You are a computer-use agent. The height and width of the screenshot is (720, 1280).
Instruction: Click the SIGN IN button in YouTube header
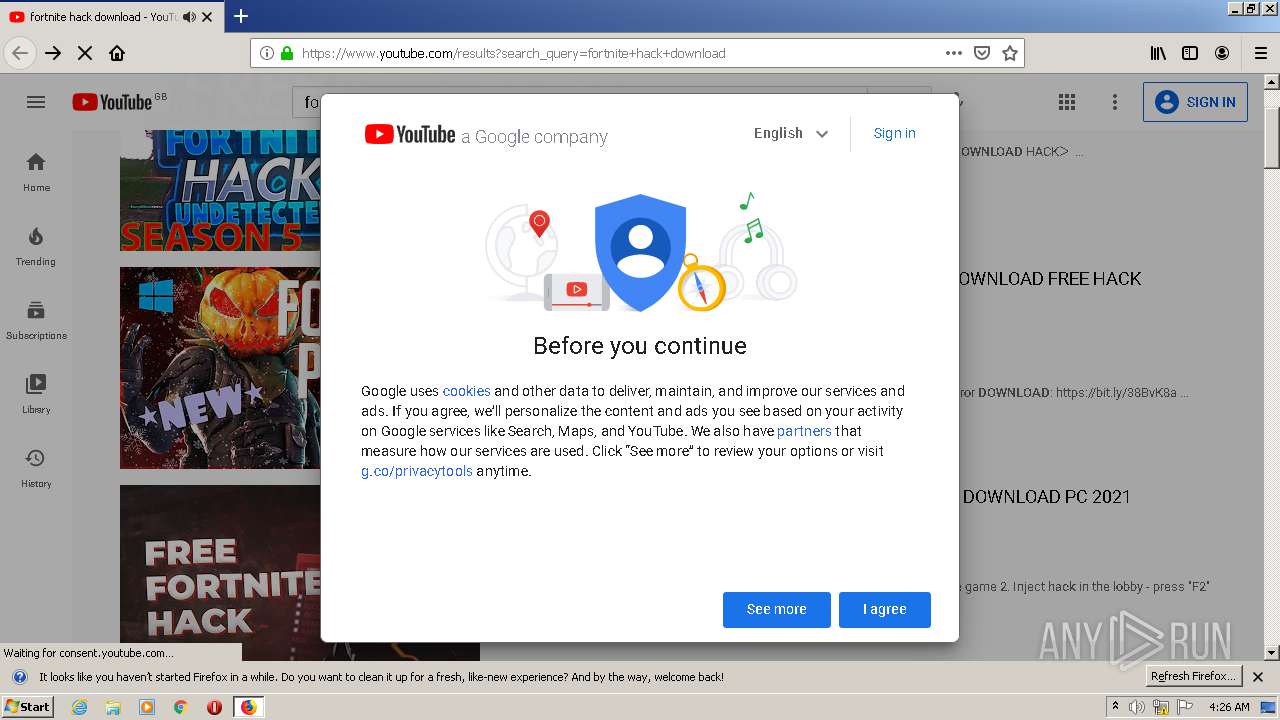[x=1195, y=102]
